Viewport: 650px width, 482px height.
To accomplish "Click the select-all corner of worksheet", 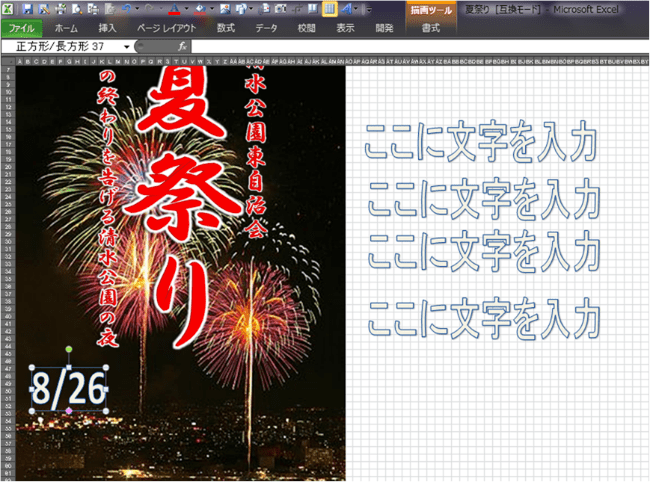I will tap(8, 61).
